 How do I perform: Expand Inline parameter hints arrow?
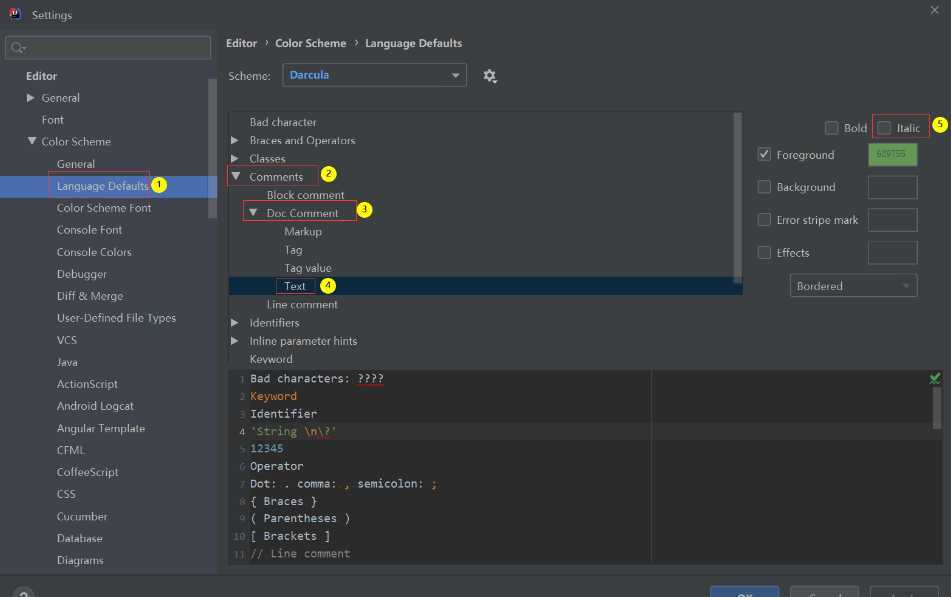tap(235, 341)
